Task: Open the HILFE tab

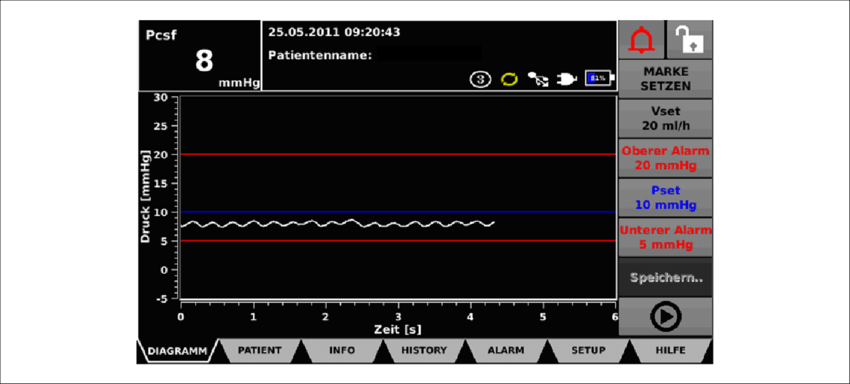Action: [671, 350]
